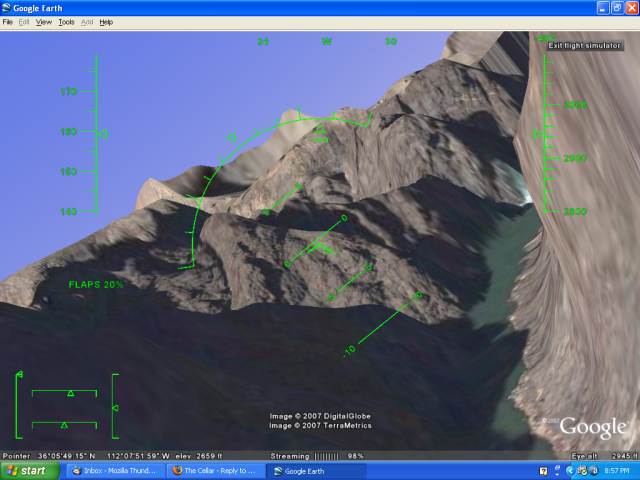Expand hidden tray icons with the arrow
The height and width of the screenshot is (480, 640).
570,471
